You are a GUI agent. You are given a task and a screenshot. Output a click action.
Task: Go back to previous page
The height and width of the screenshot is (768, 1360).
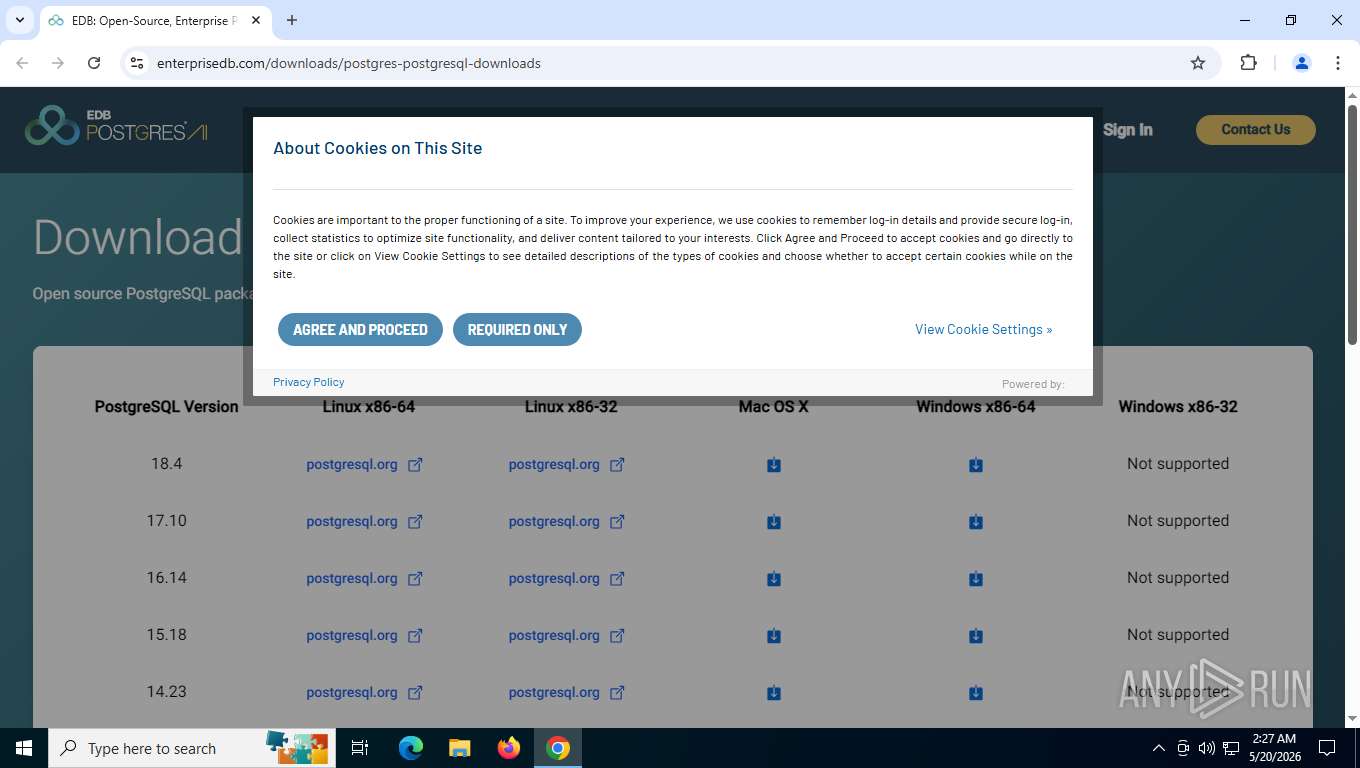(x=22, y=63)
